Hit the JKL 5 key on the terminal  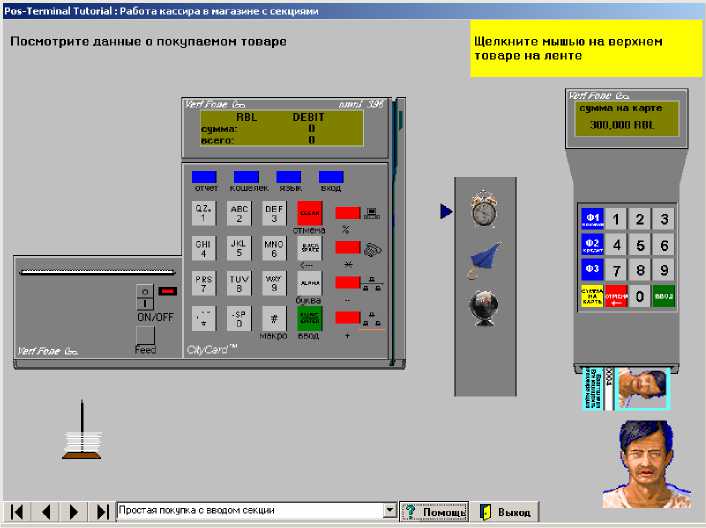click(239, 248)
